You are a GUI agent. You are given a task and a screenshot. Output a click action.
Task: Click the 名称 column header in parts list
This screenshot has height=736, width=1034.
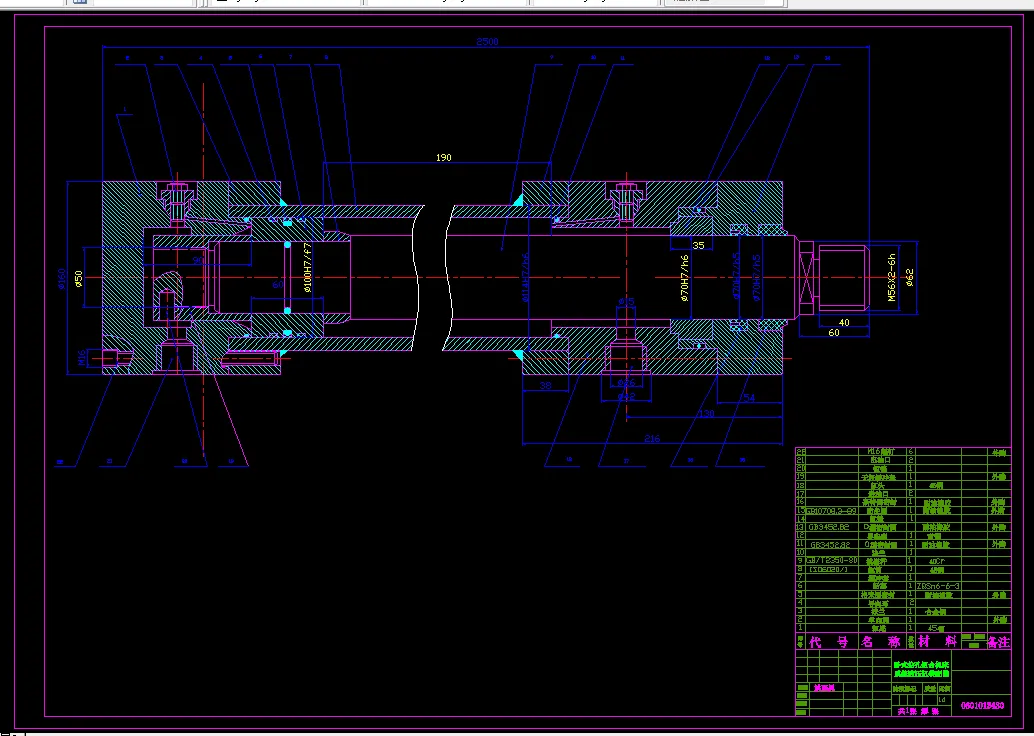[x=880, y=642]
